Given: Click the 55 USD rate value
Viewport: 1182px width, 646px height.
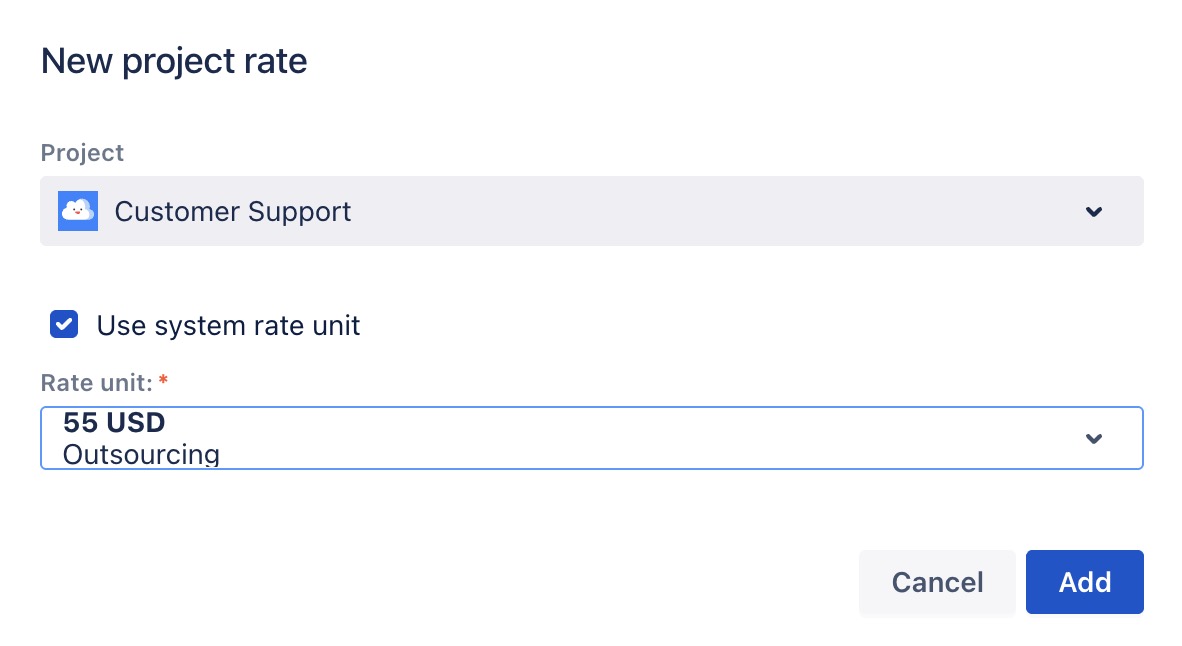Looking at the screenshot, I should tap(113, 422).
